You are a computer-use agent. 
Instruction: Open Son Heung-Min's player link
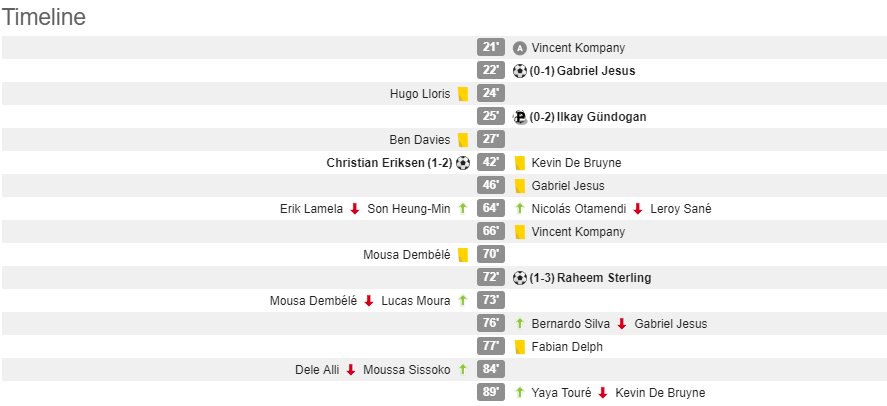coord(408,209)
